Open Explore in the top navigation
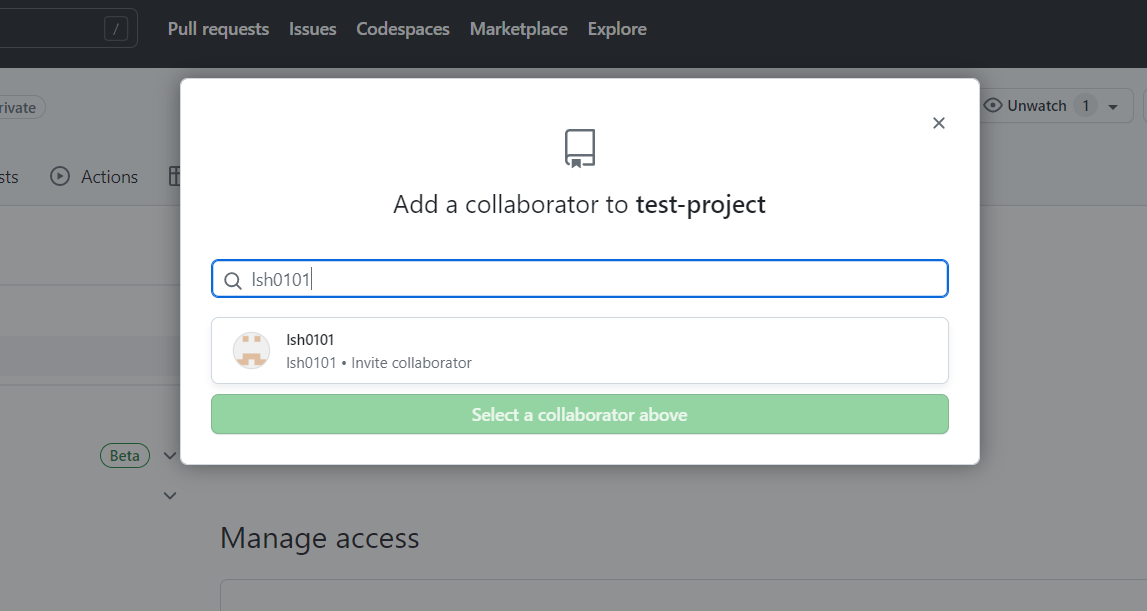1147x611 pixels. 617,29
